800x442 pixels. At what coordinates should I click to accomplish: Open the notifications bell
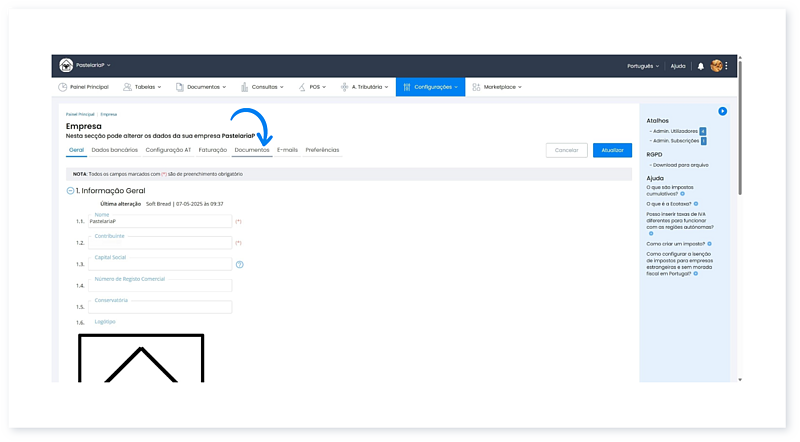(x=701, y=66)
